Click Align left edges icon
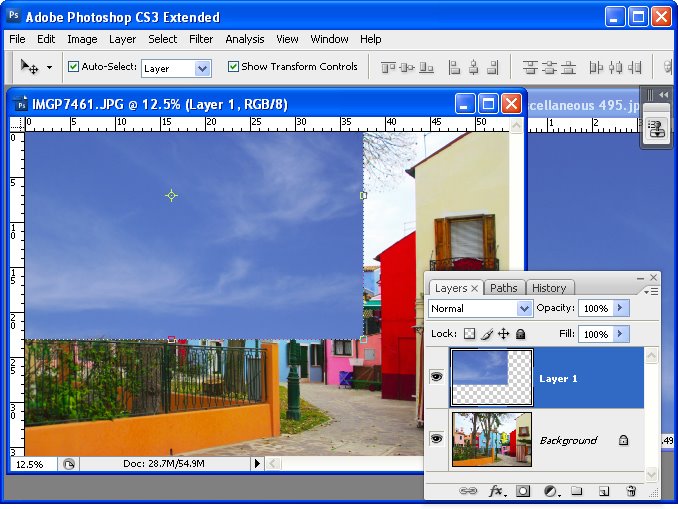678x509 pixels. (x=454, y=67)
